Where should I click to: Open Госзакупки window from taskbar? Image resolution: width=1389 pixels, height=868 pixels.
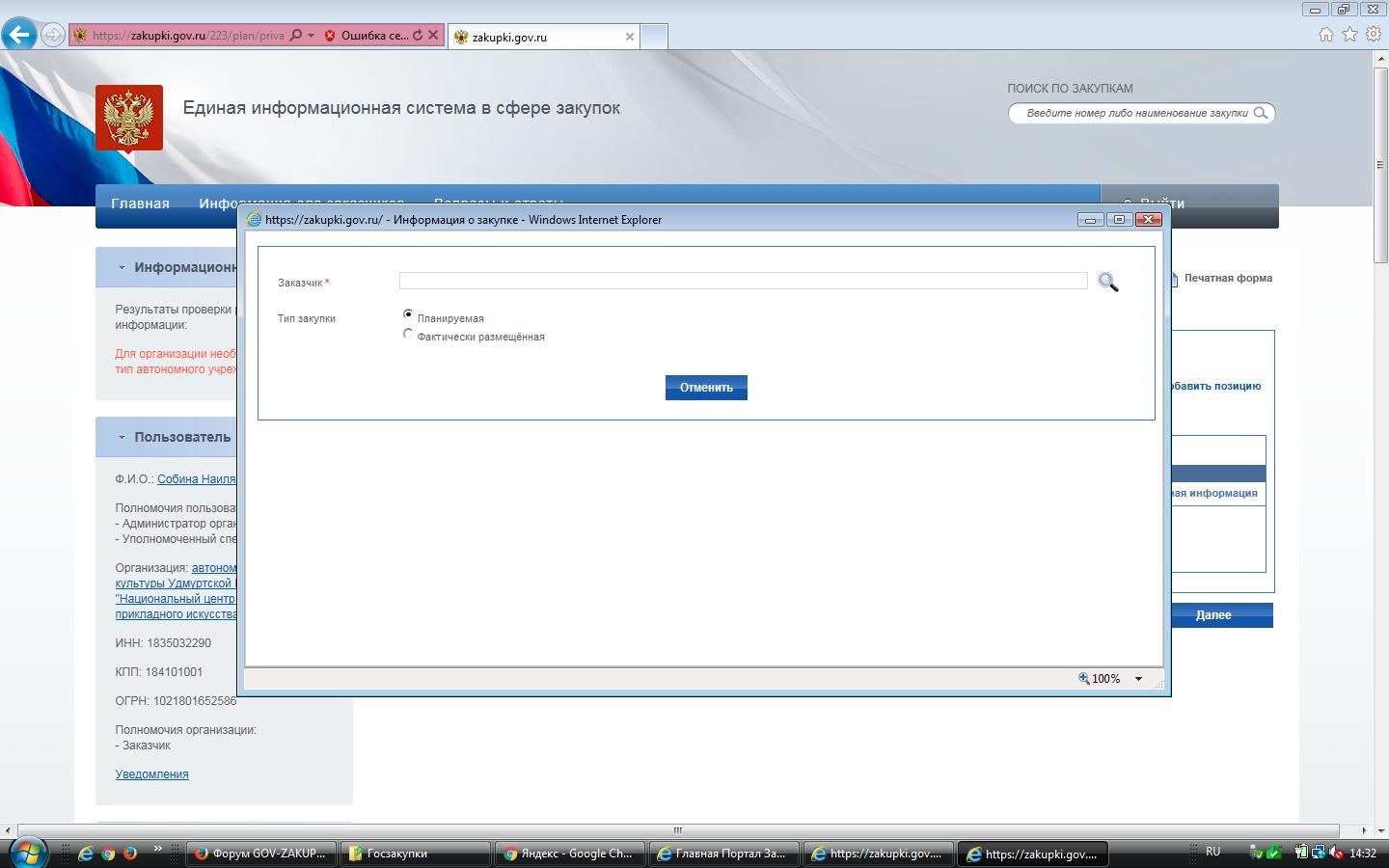tap(415, 854)
